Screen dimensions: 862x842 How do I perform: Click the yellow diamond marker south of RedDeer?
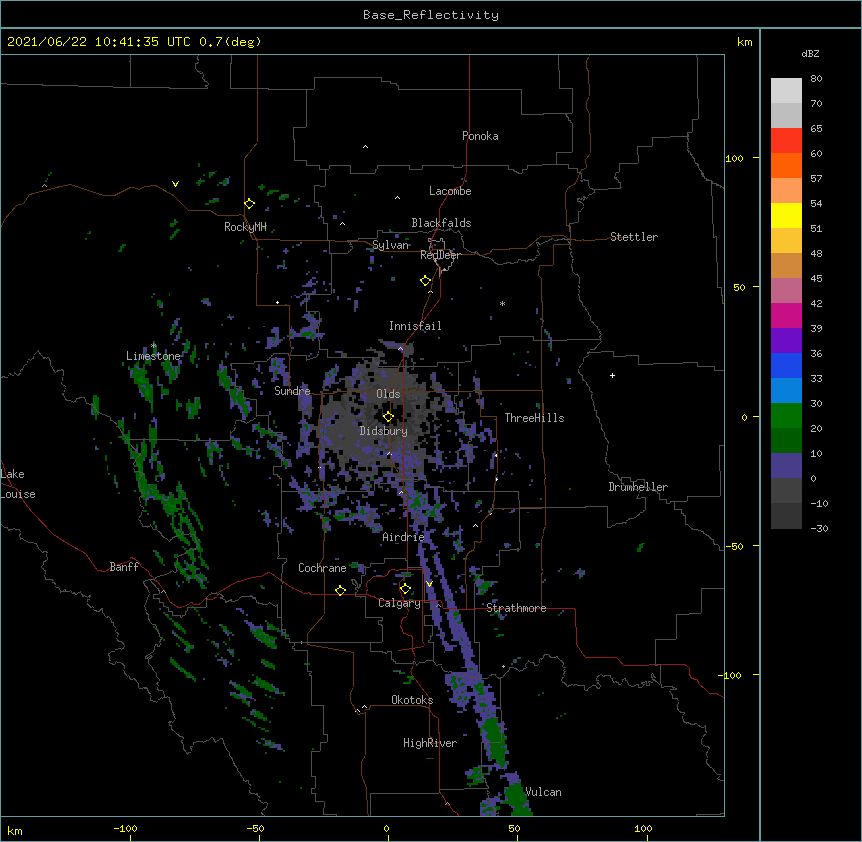(426, 281)
